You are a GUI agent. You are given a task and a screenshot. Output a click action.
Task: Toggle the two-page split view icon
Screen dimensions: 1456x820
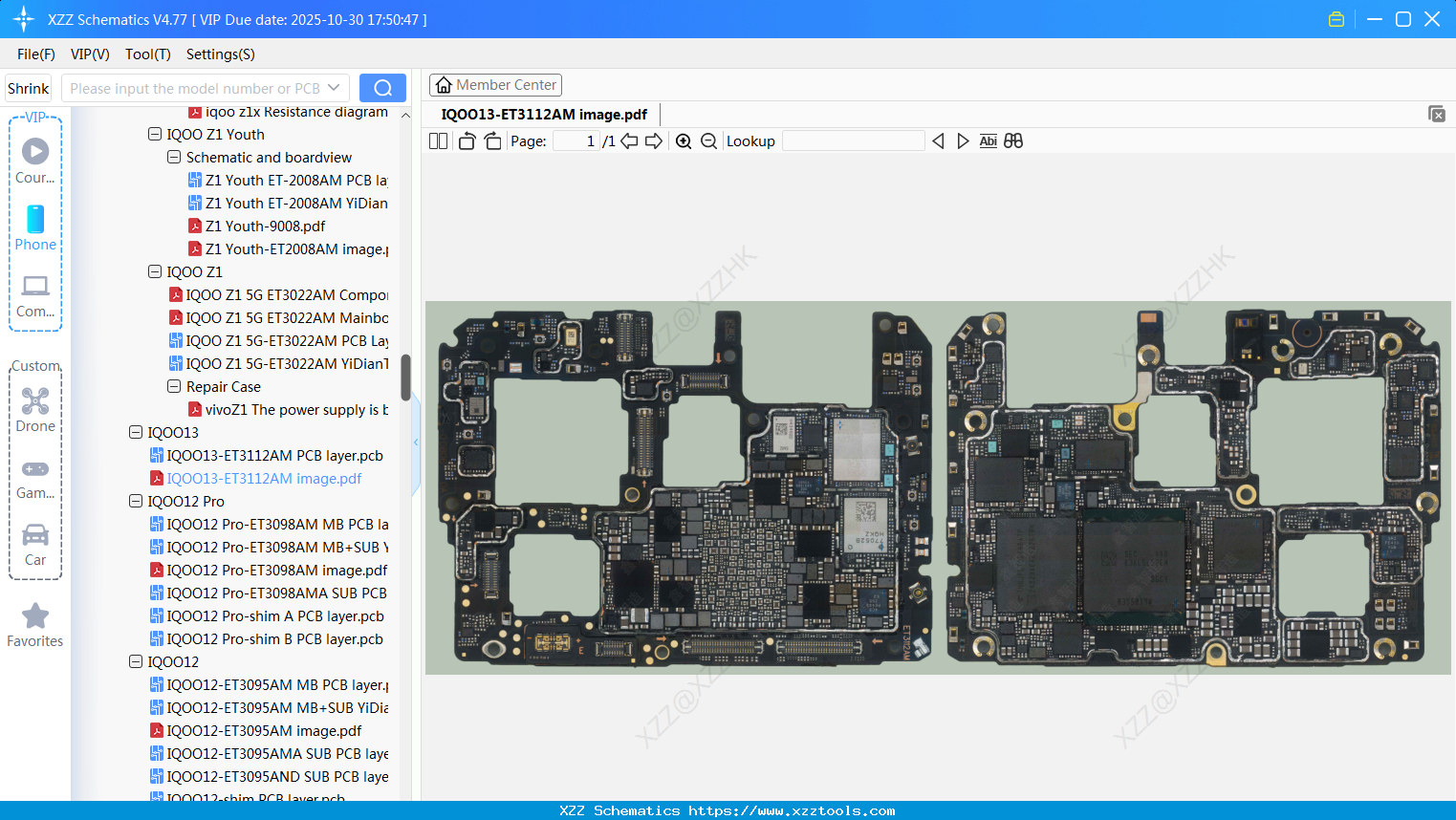point(438,140)
